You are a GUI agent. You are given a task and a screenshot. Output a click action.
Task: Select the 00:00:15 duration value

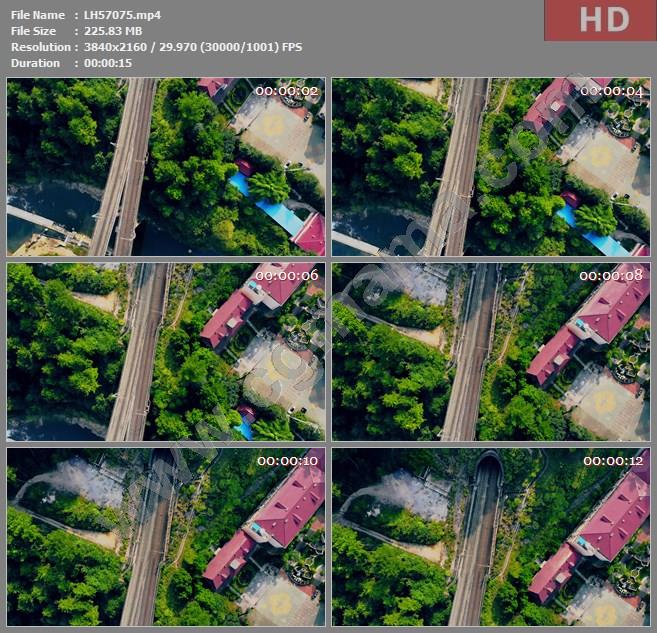coord(107,63)
